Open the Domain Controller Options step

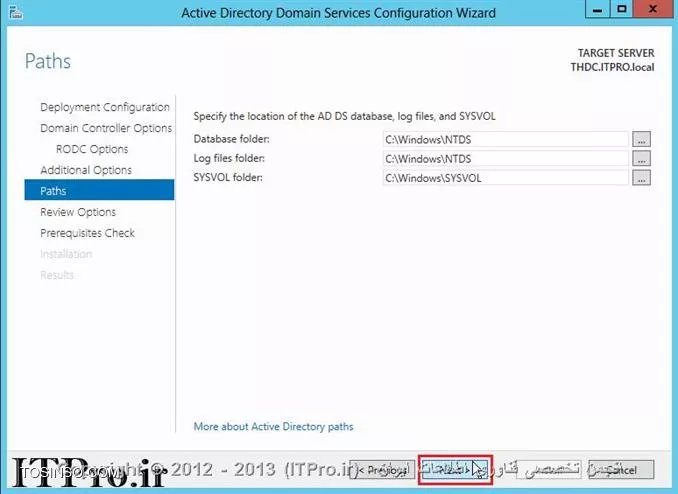coord(106,128)
